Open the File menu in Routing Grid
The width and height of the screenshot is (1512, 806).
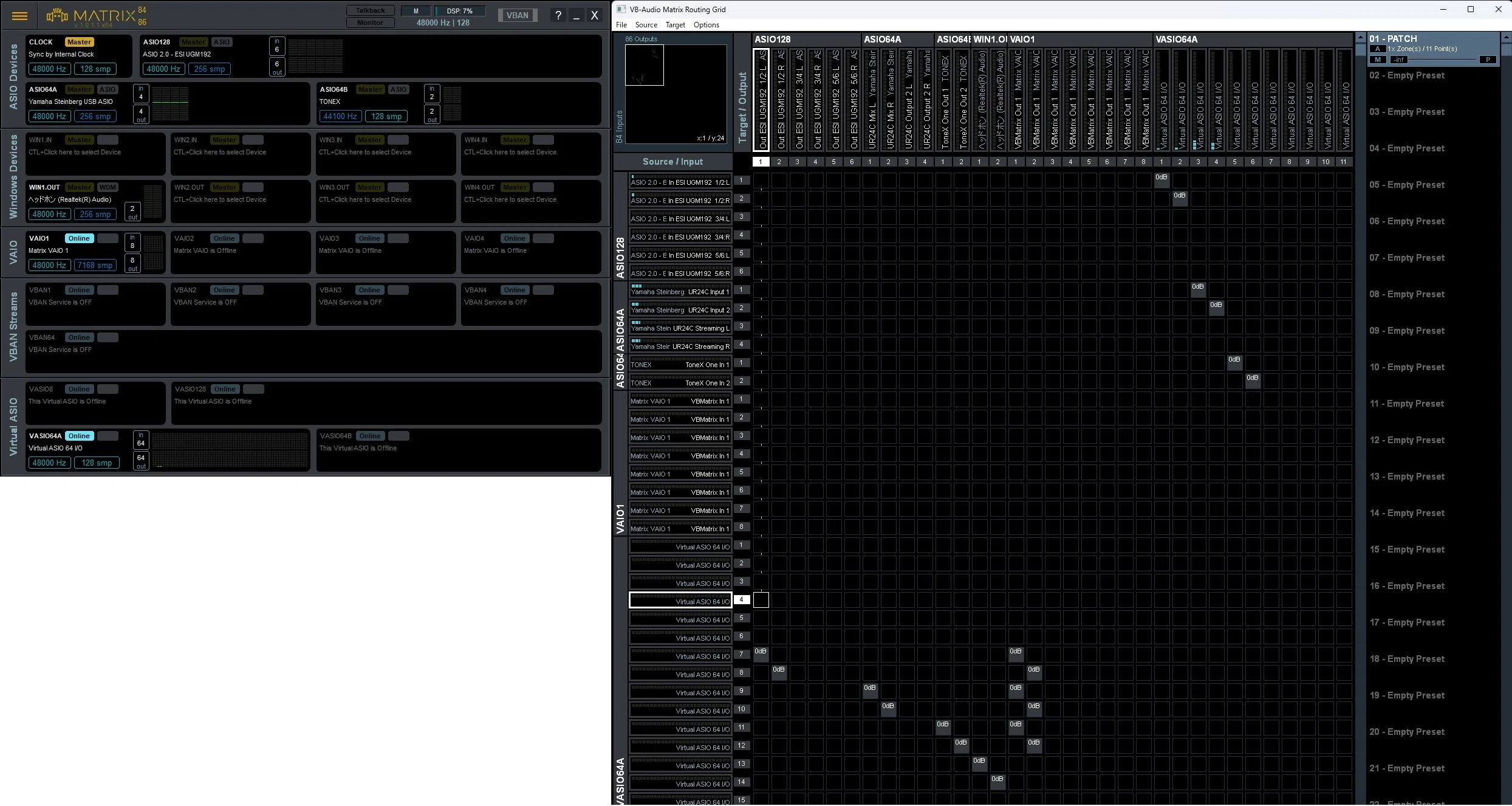point(621,25)
